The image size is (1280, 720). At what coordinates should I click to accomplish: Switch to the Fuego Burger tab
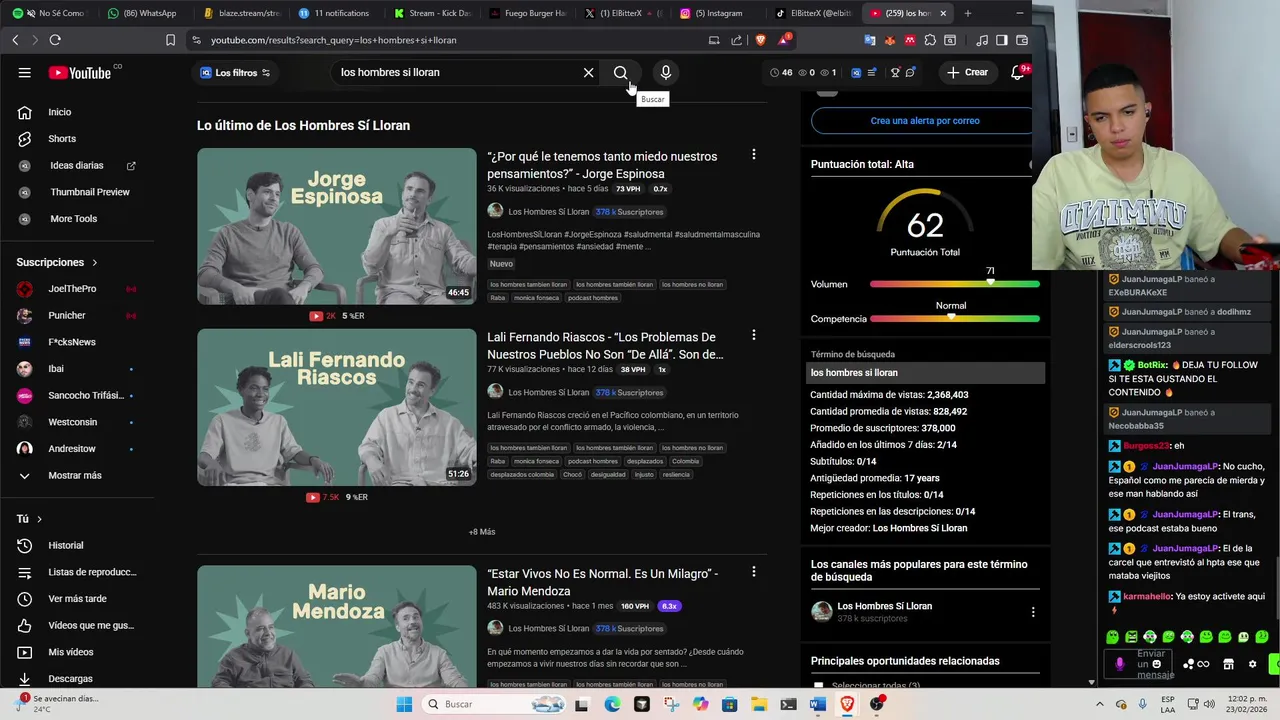[526, 13]
